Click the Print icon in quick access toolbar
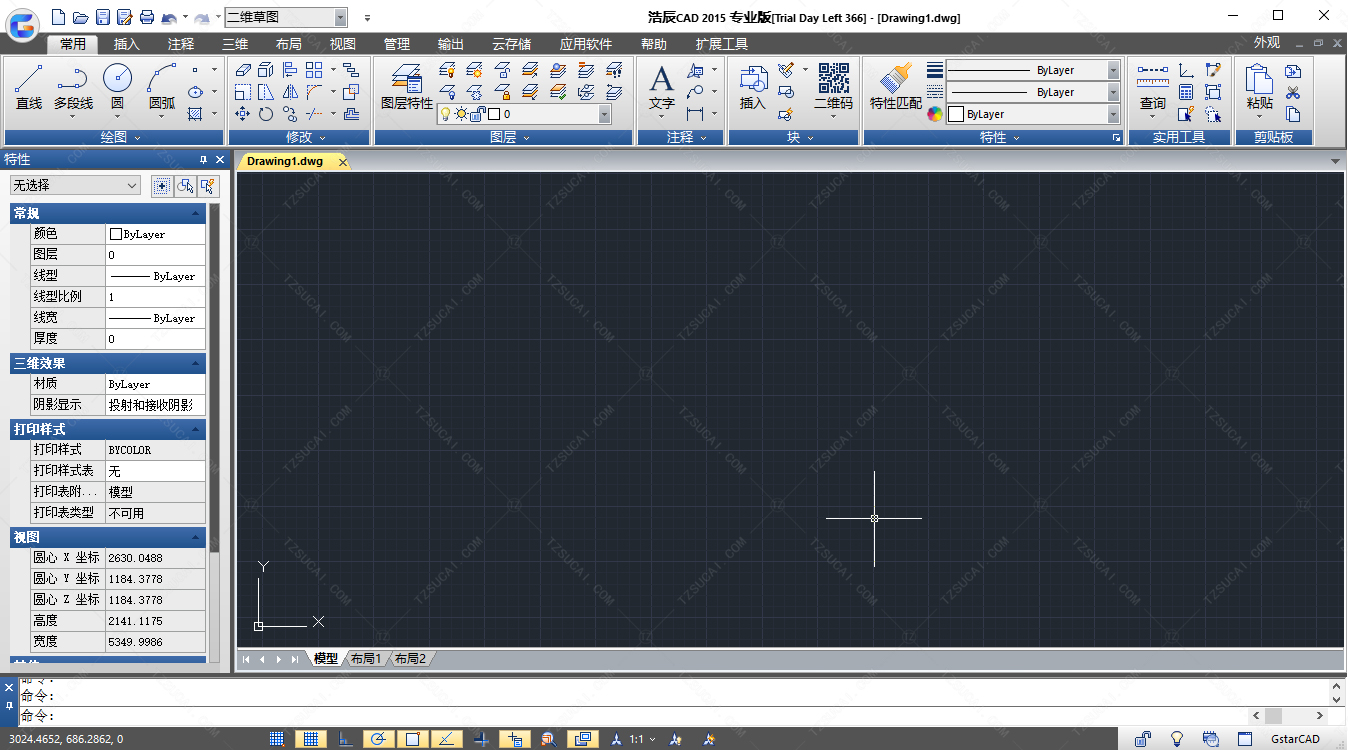Image resolution: width=1348 pixels, height=750 pixels. tap(147, 17)
